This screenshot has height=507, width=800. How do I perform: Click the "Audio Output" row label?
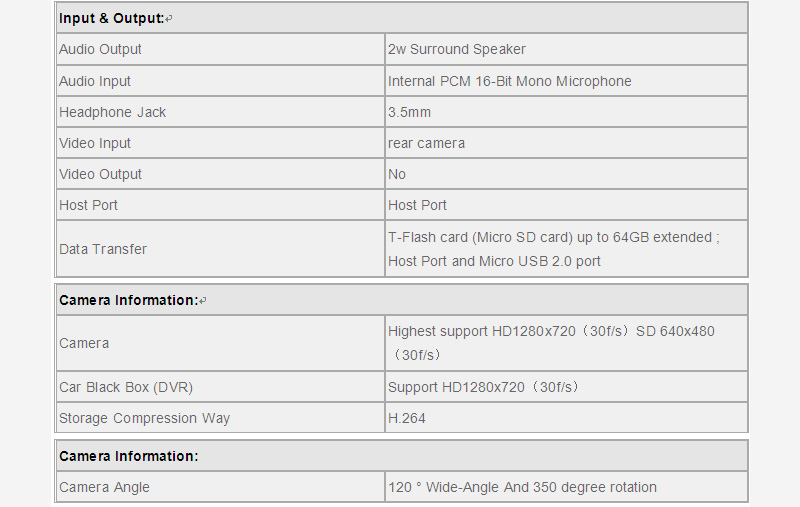[100, 49]
